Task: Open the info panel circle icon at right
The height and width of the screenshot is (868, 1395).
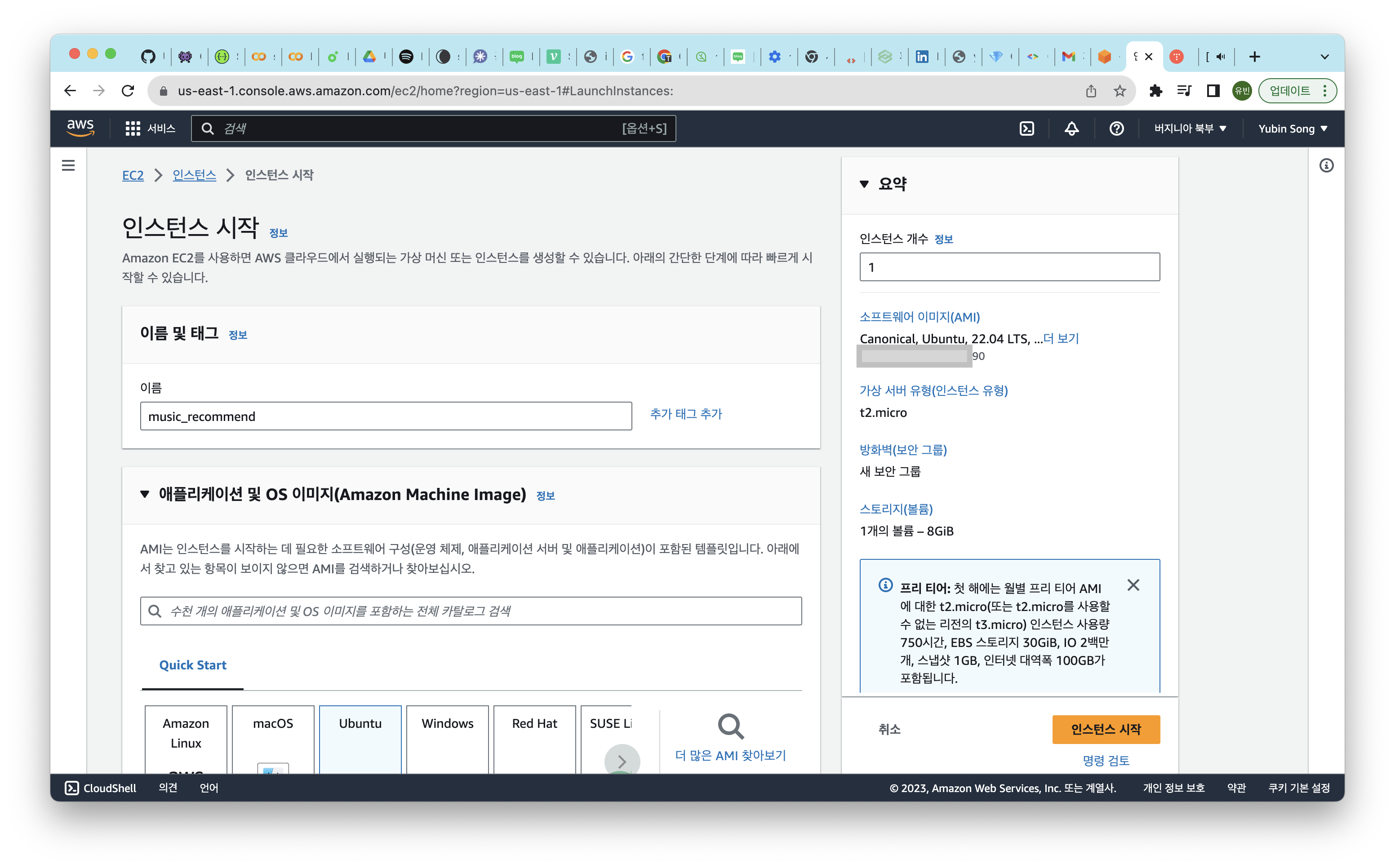Action: tap(1326, 165)
